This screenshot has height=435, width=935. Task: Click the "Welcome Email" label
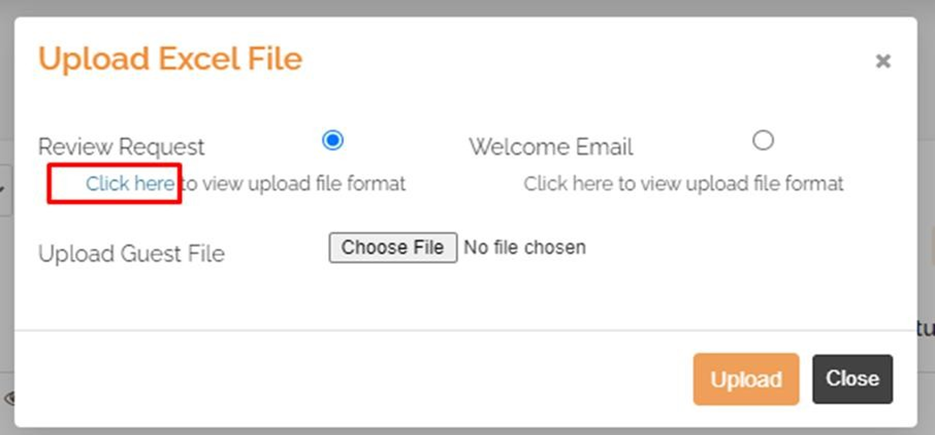(551, 147)
